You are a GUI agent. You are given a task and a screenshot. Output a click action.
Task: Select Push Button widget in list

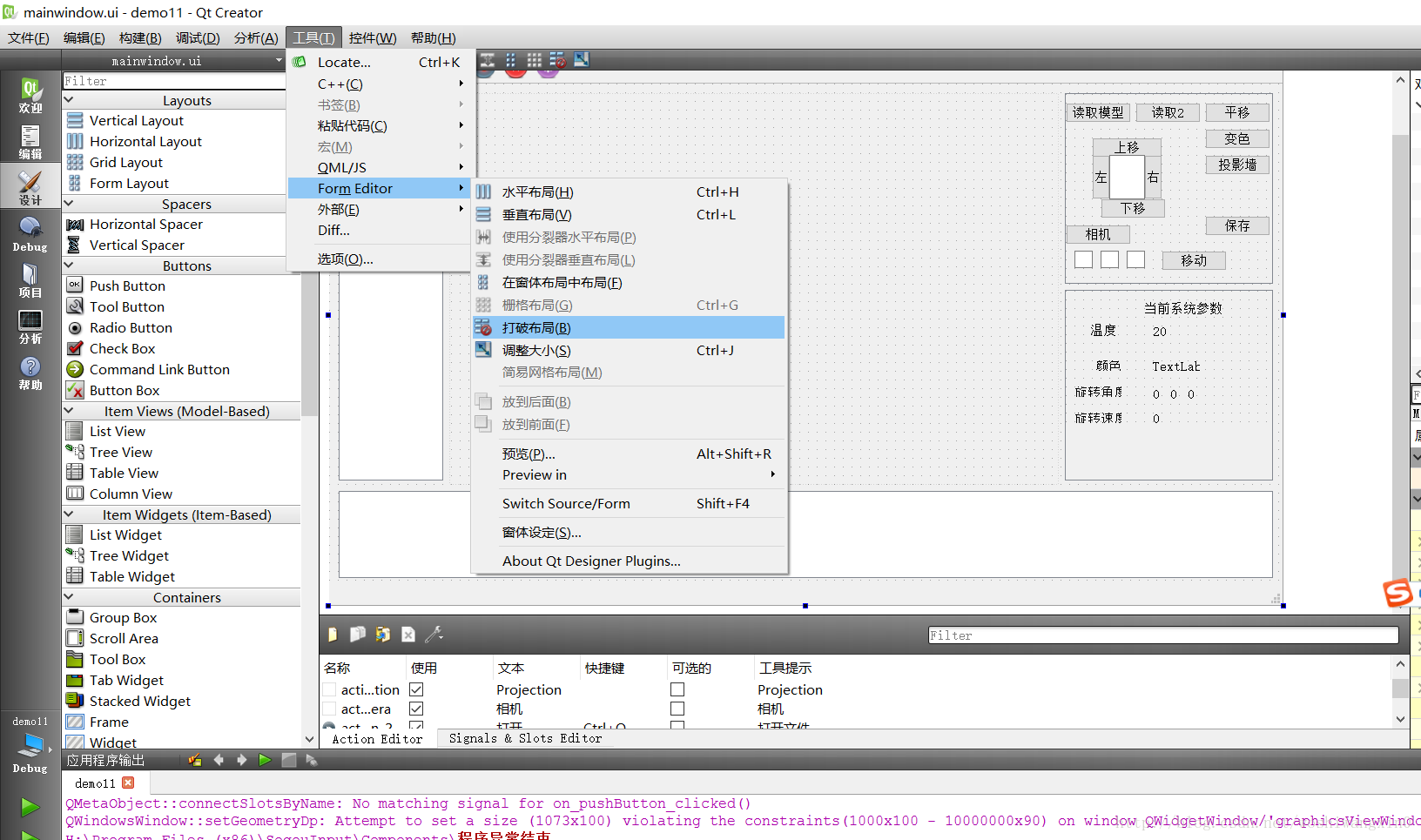click(127, 286)
